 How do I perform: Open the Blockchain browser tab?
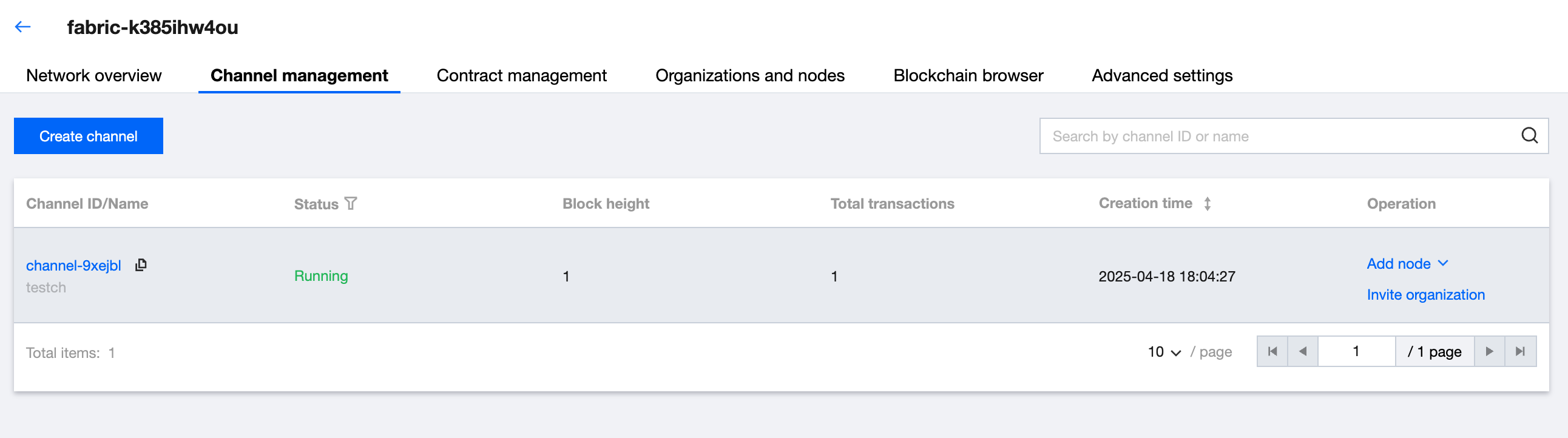tap(968, 75)
